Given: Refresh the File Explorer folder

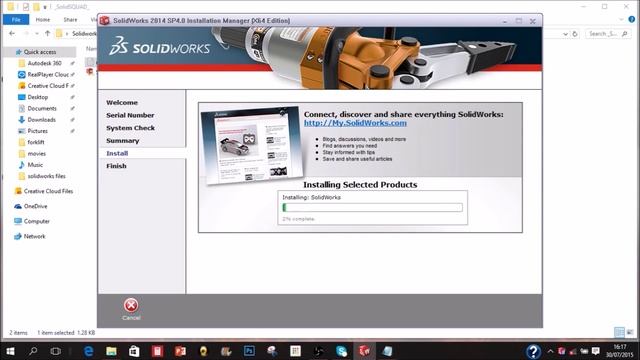Looking at the screenshot, I should point(575,34).
